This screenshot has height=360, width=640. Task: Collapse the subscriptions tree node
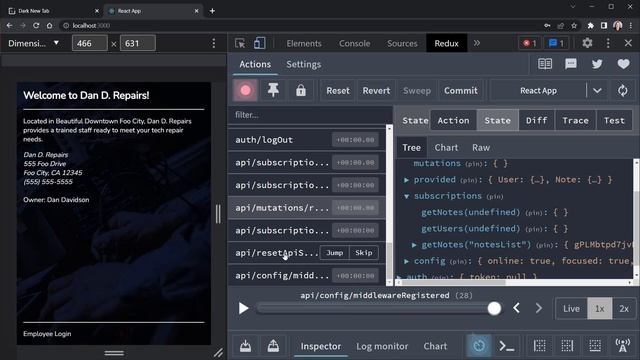407,196
